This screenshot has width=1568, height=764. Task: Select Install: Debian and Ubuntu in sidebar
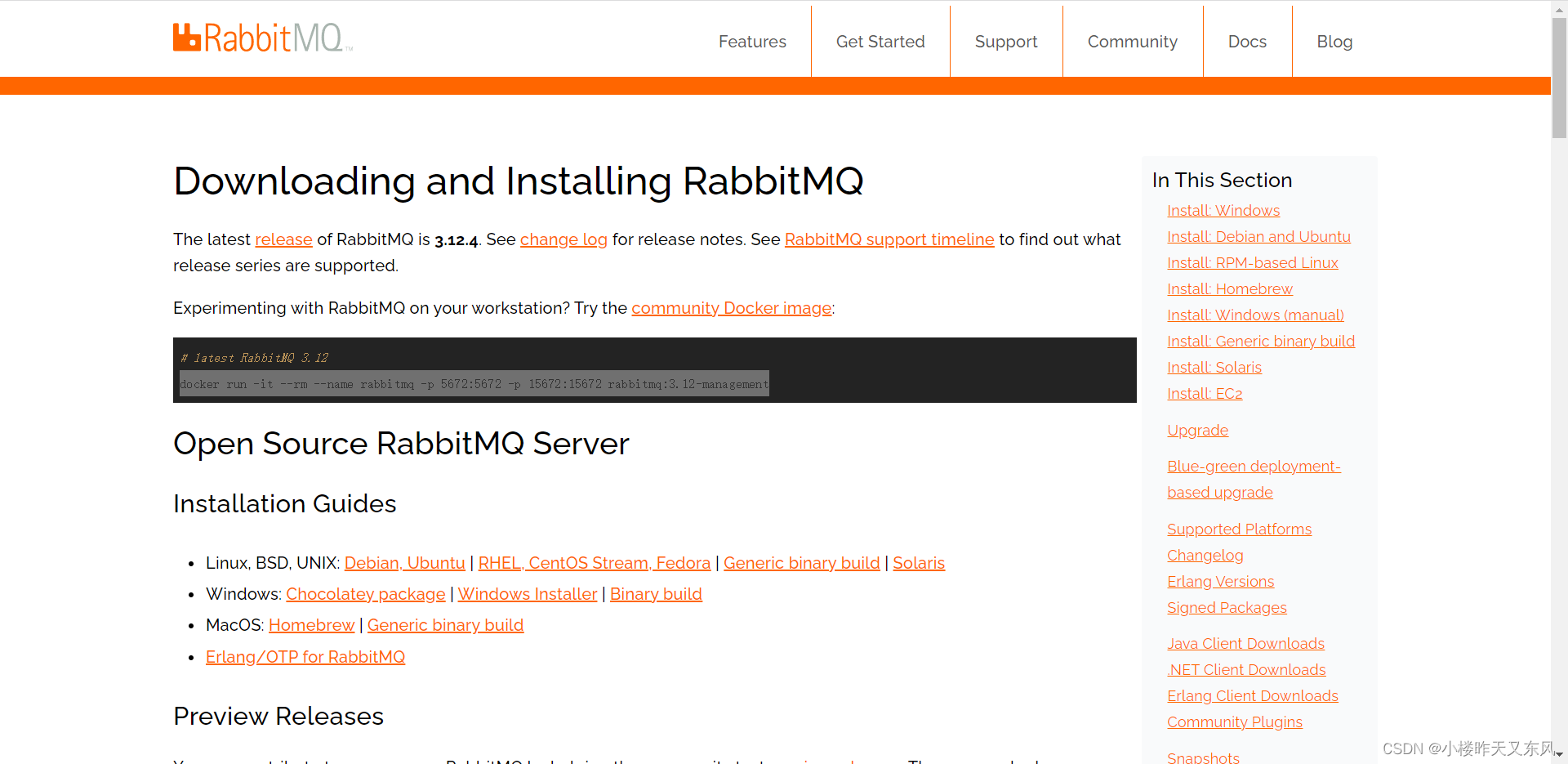coord(1258,236)
